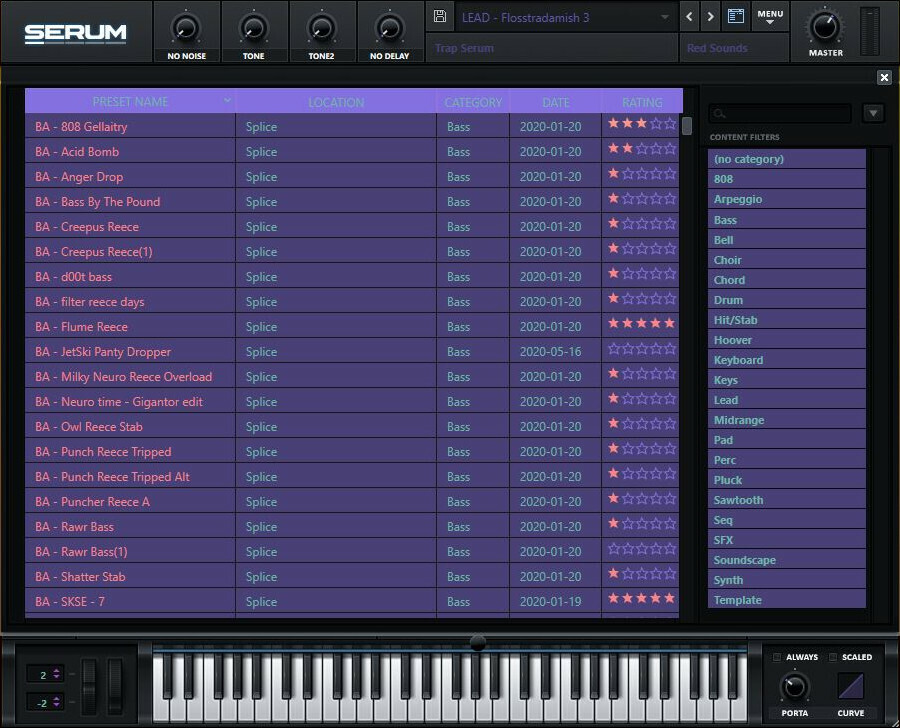Set star rating for BA - Rawr Bass(1)

tap(642, 548)
